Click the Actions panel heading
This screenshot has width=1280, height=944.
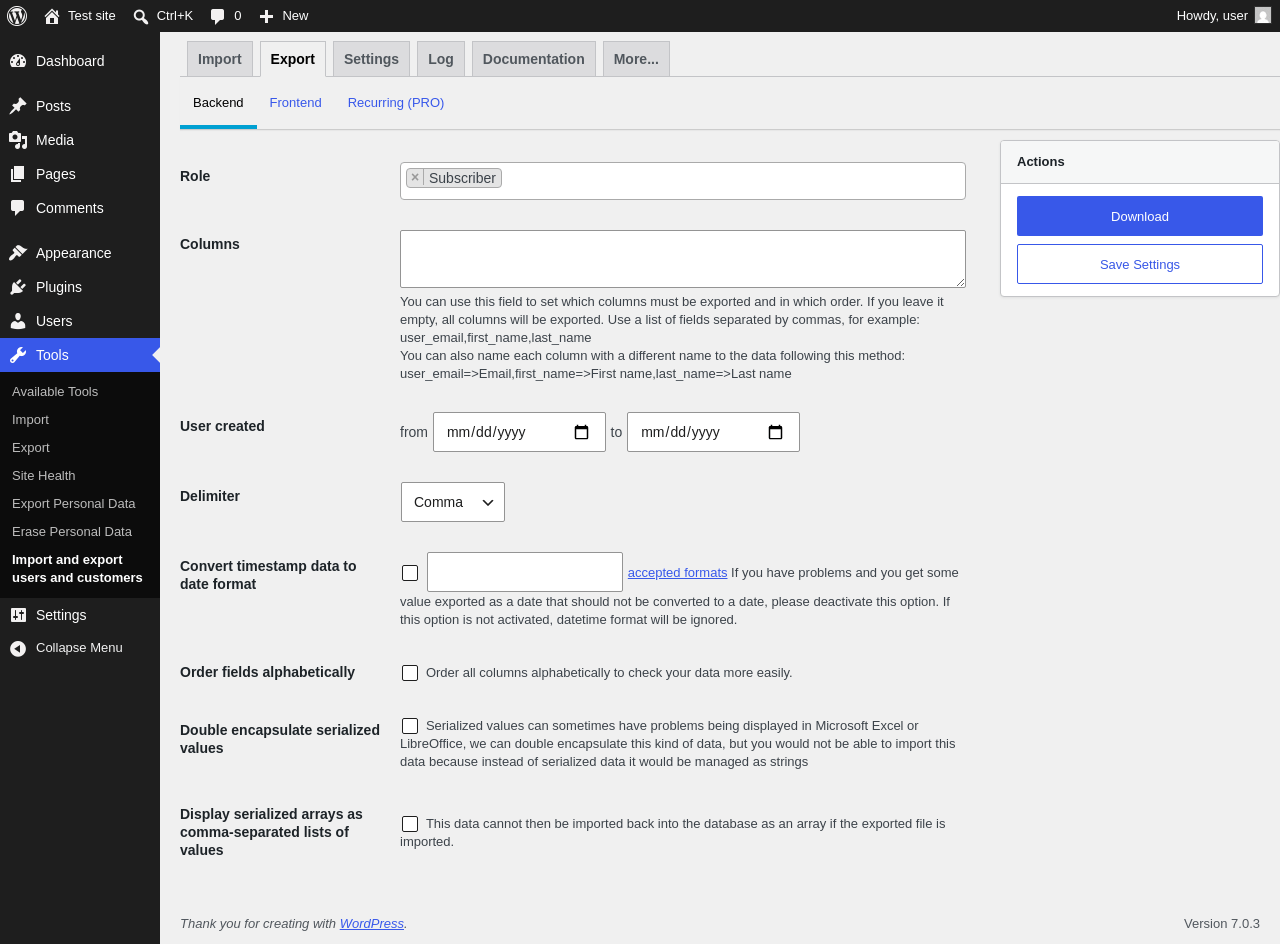point(1041,162)
